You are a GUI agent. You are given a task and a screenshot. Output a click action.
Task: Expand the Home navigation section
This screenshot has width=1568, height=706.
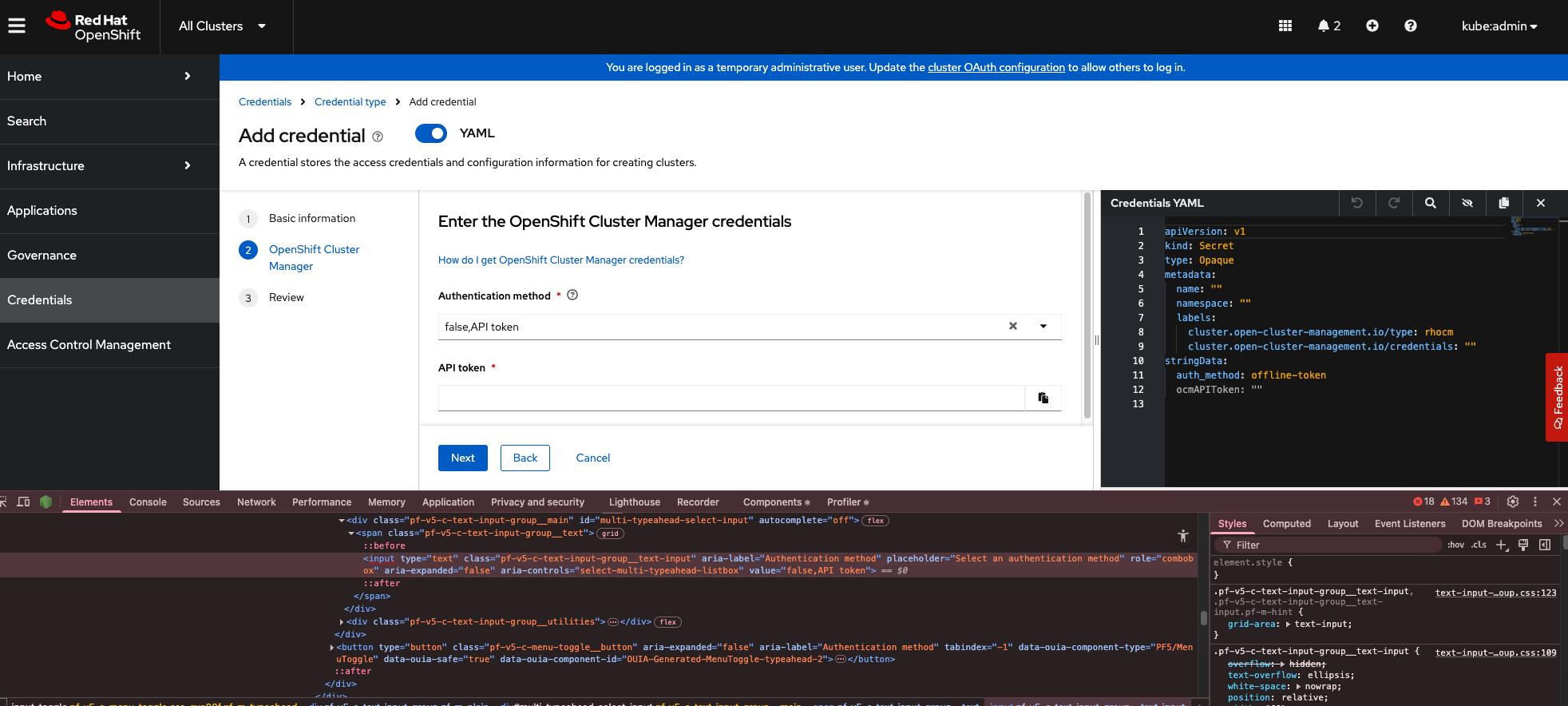point(109,77)
